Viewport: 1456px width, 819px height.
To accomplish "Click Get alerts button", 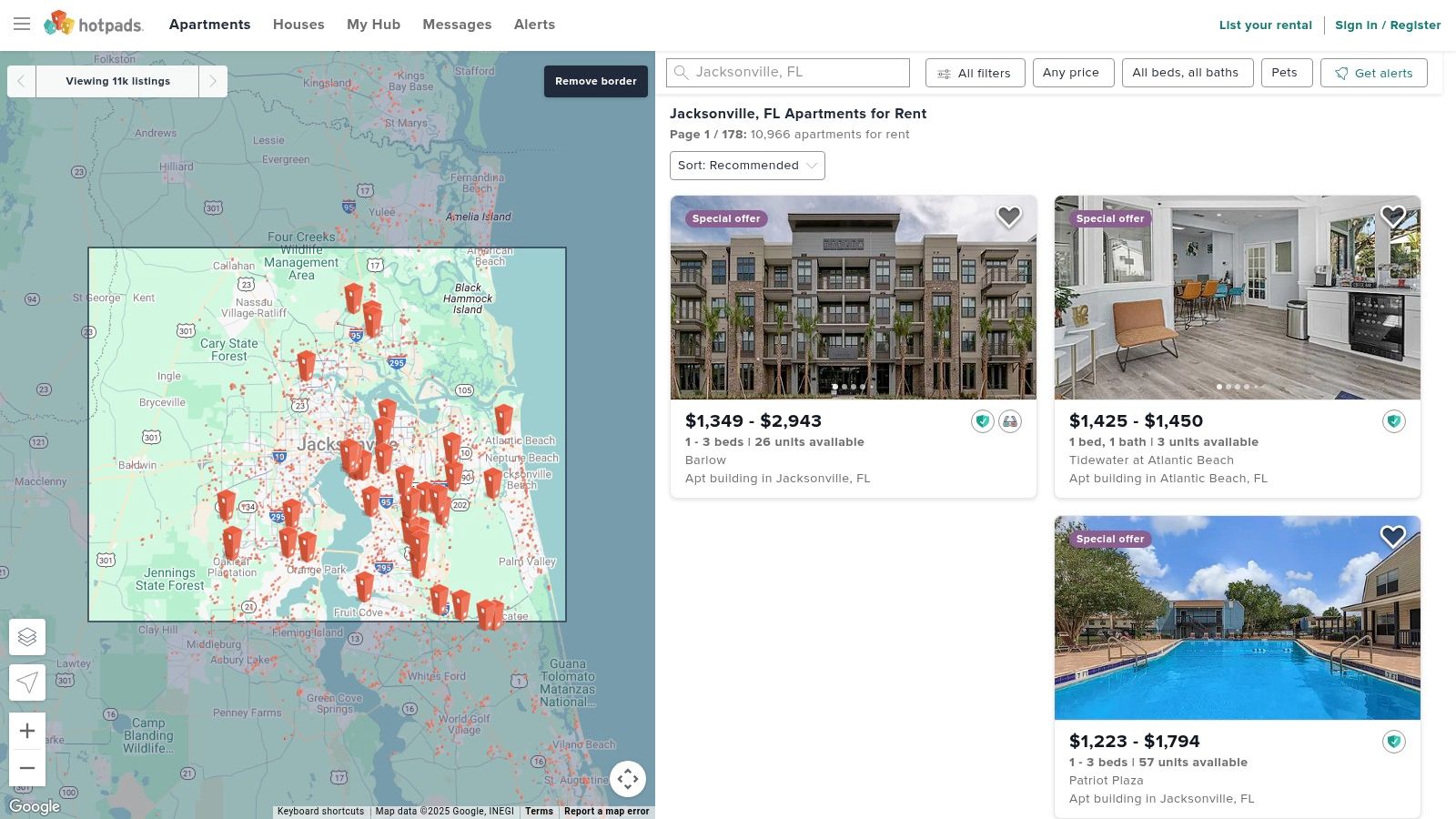I will 1373,73.
